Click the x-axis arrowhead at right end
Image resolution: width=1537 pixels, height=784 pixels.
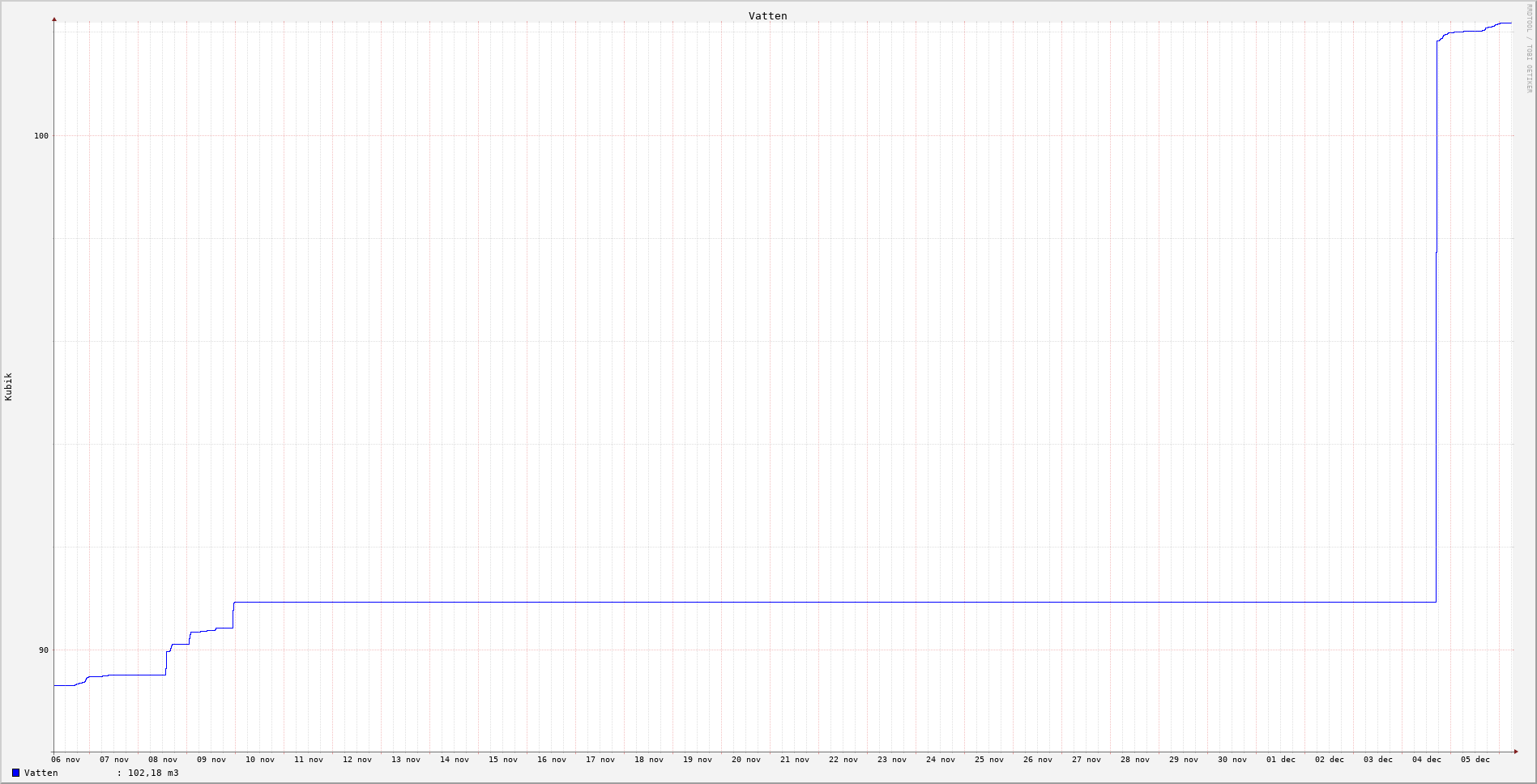pyautogui.click(x=1516, y=752)
